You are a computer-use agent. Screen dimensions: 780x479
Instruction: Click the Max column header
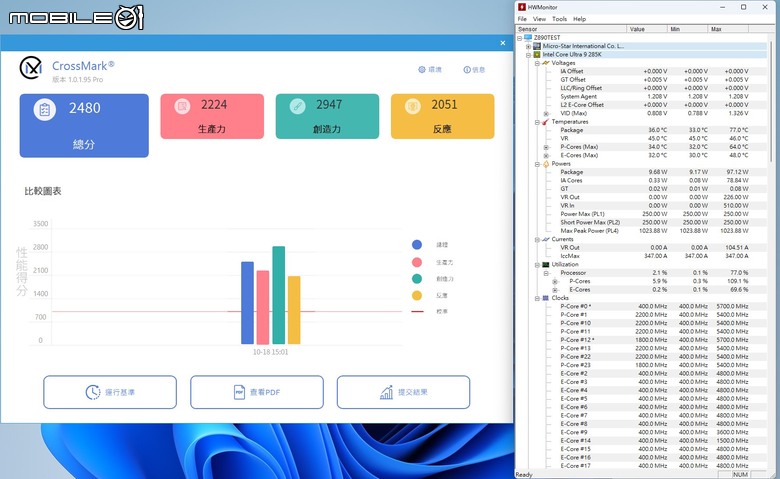[728, 29]
